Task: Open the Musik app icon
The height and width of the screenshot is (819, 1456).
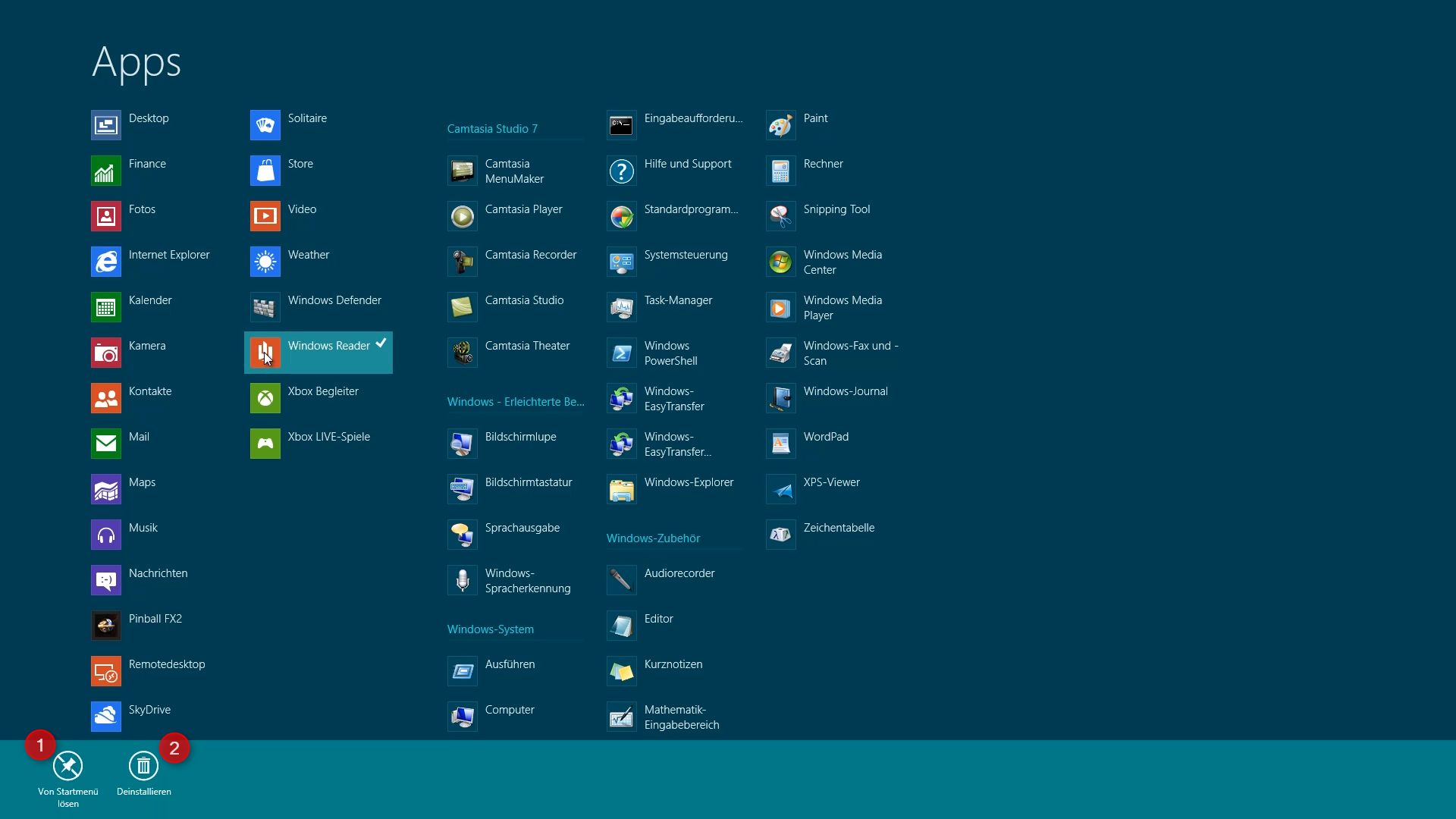Action: [x=106, y=535]
